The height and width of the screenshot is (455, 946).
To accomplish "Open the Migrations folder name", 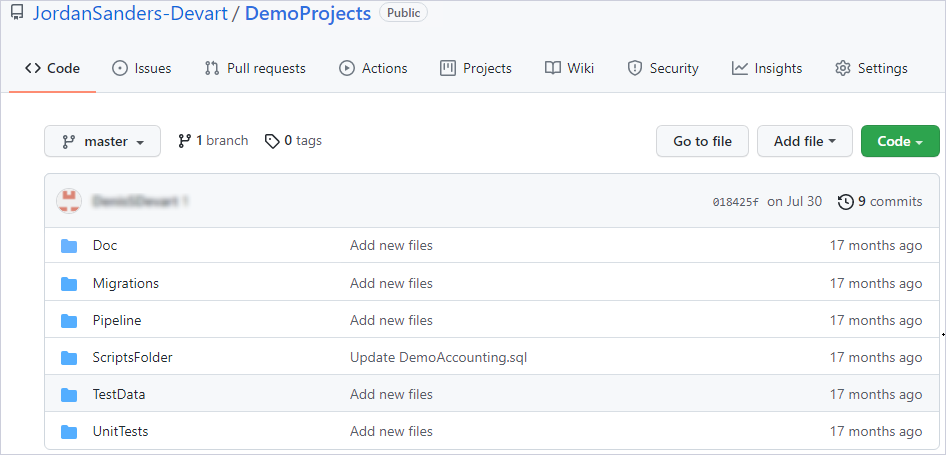I will coord(125,284).
